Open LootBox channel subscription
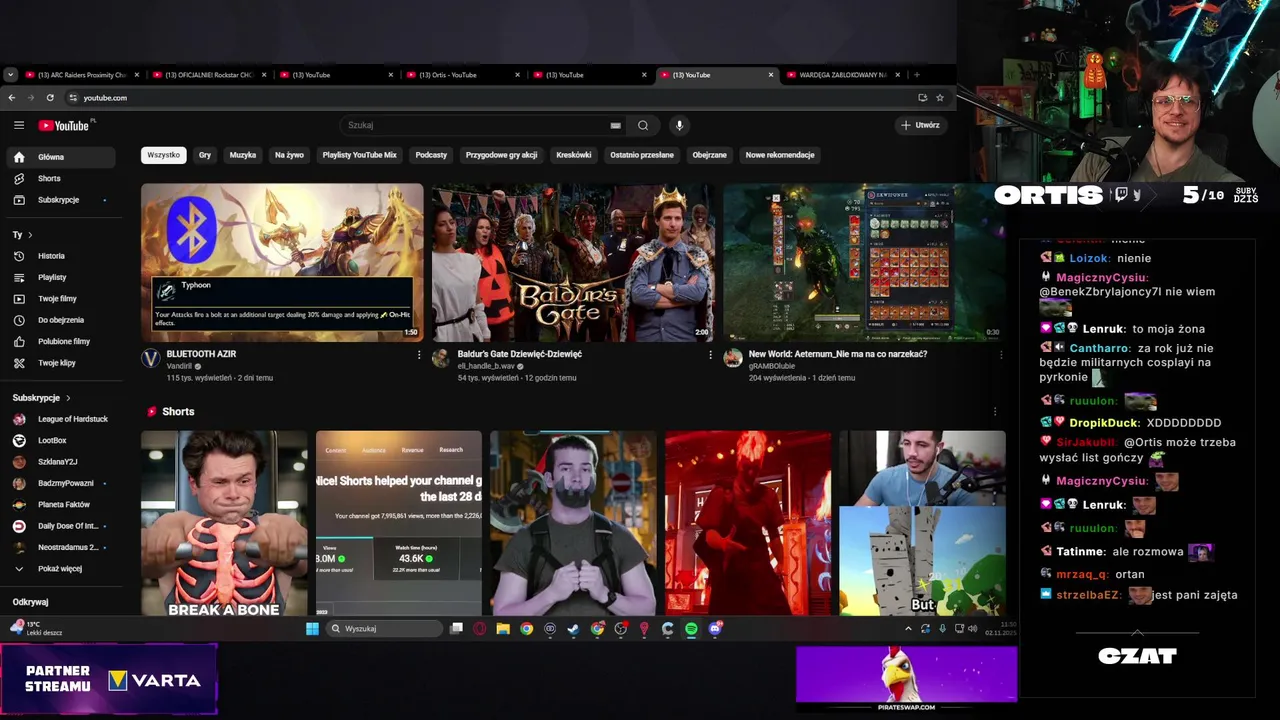Image resolution: width=1280 pixels, height=720 pixels. tap(61, 441)
